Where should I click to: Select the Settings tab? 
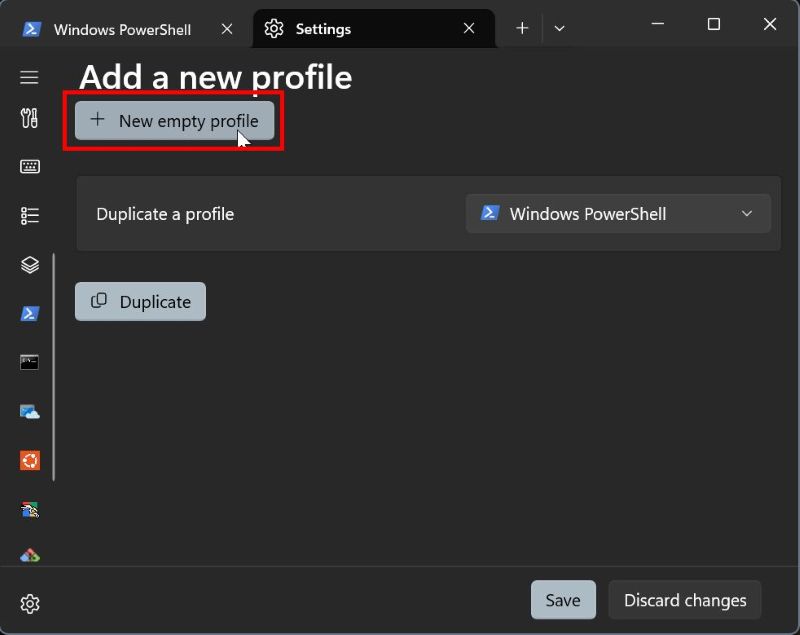pos(360,29)
